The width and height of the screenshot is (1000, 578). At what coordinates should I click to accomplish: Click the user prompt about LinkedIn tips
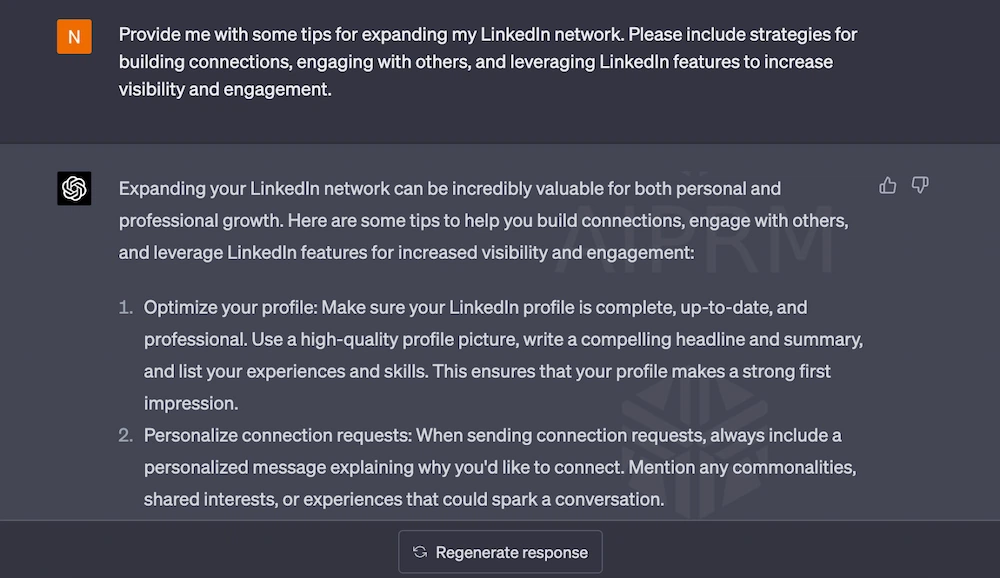click(488, 61)
